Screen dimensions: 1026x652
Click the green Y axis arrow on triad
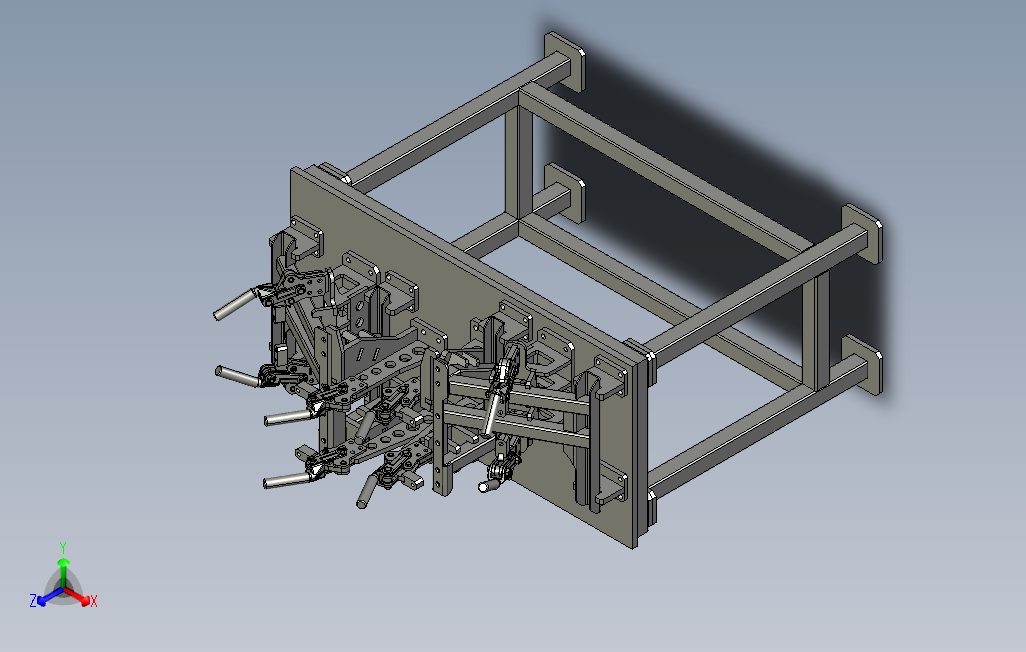(x=63, y=571)
